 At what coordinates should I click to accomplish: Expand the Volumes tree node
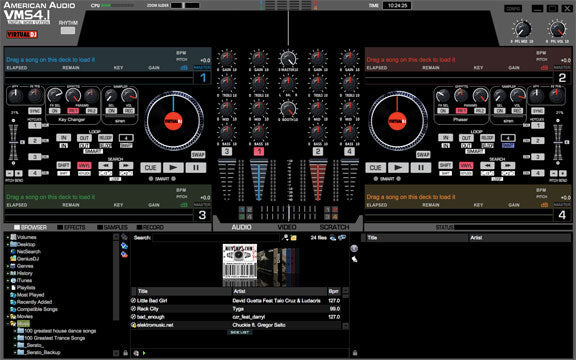(8, 237)
